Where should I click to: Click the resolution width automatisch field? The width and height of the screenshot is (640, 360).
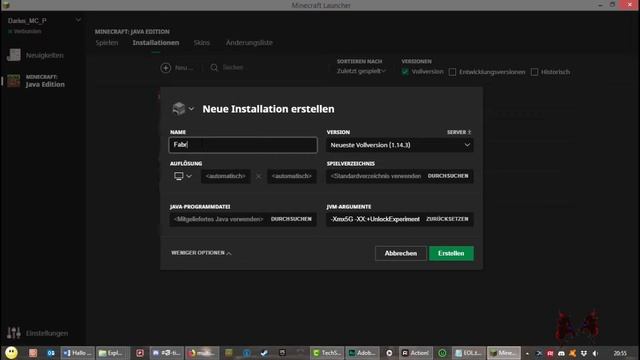(x=226, y=176)
